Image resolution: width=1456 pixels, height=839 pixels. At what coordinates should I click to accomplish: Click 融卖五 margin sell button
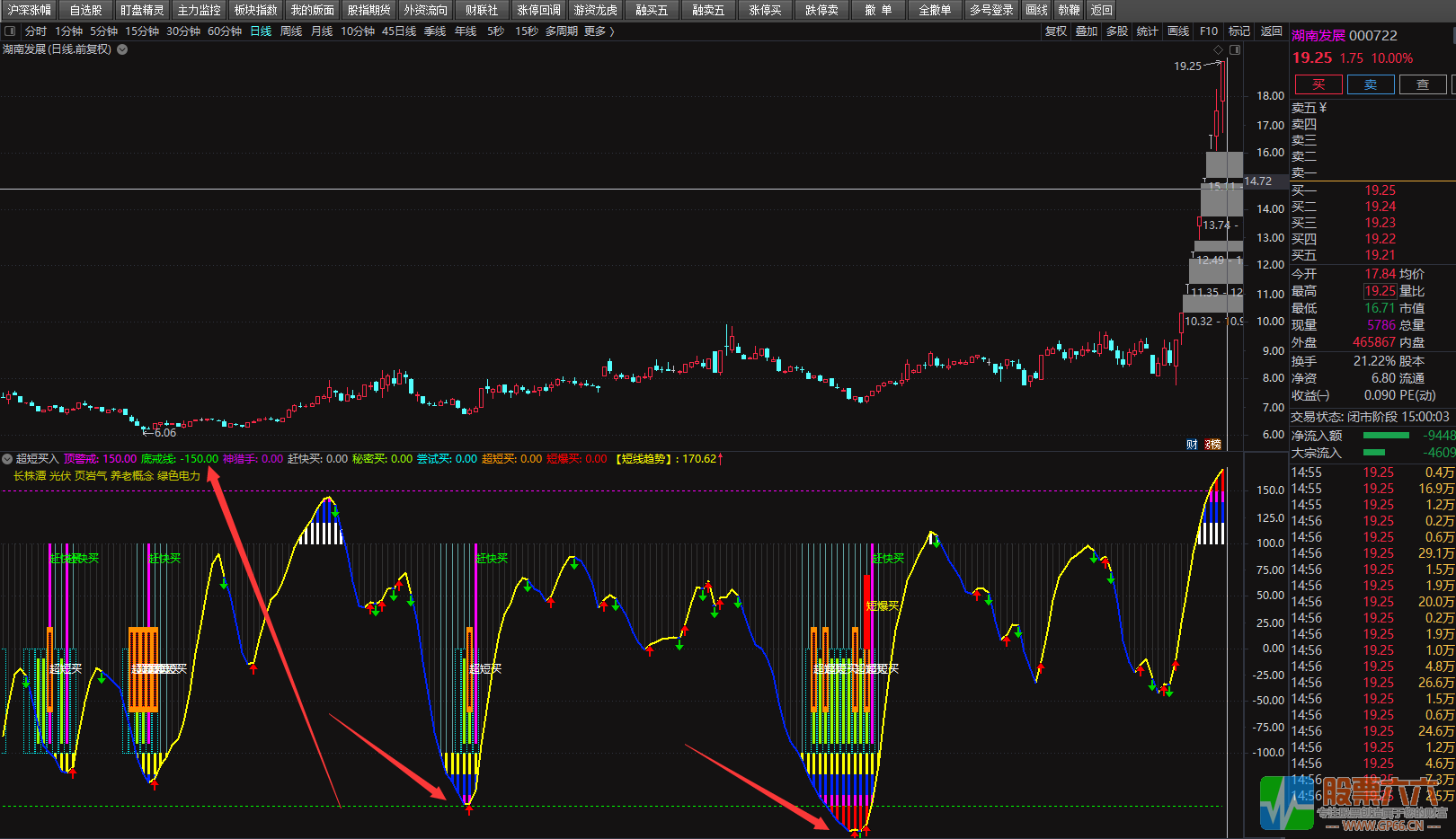[x=709, y=10]
